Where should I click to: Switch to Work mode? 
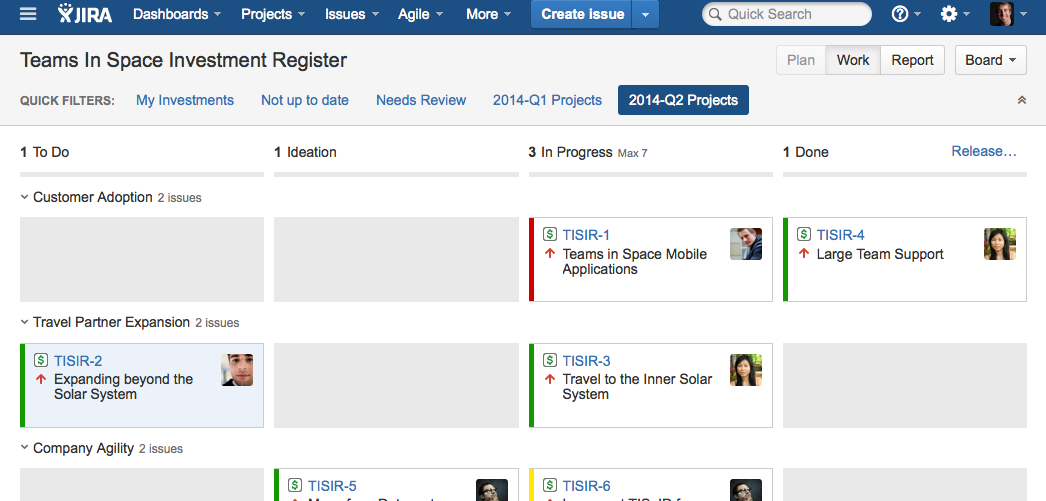coord(853,60)
